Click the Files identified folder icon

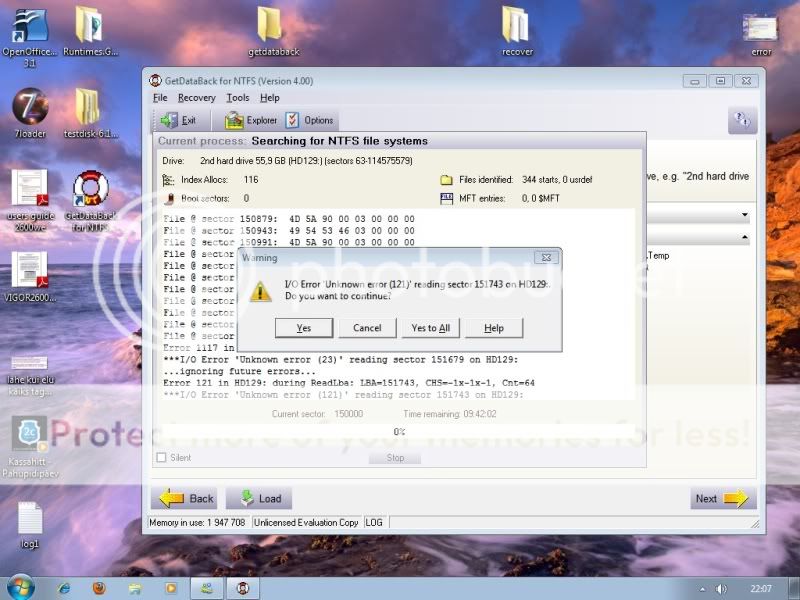[446, 180]
